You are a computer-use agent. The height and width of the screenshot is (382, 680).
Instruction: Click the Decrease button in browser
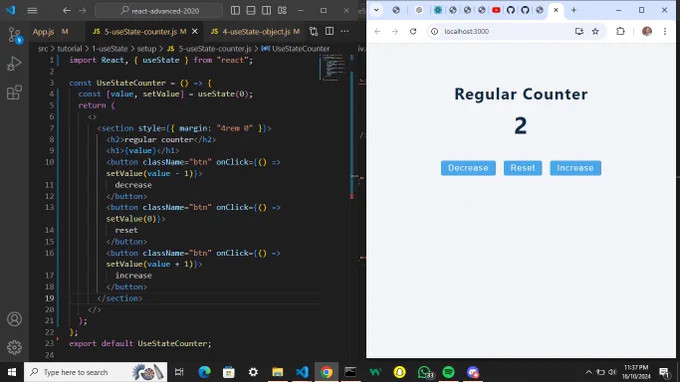[468, 168]
